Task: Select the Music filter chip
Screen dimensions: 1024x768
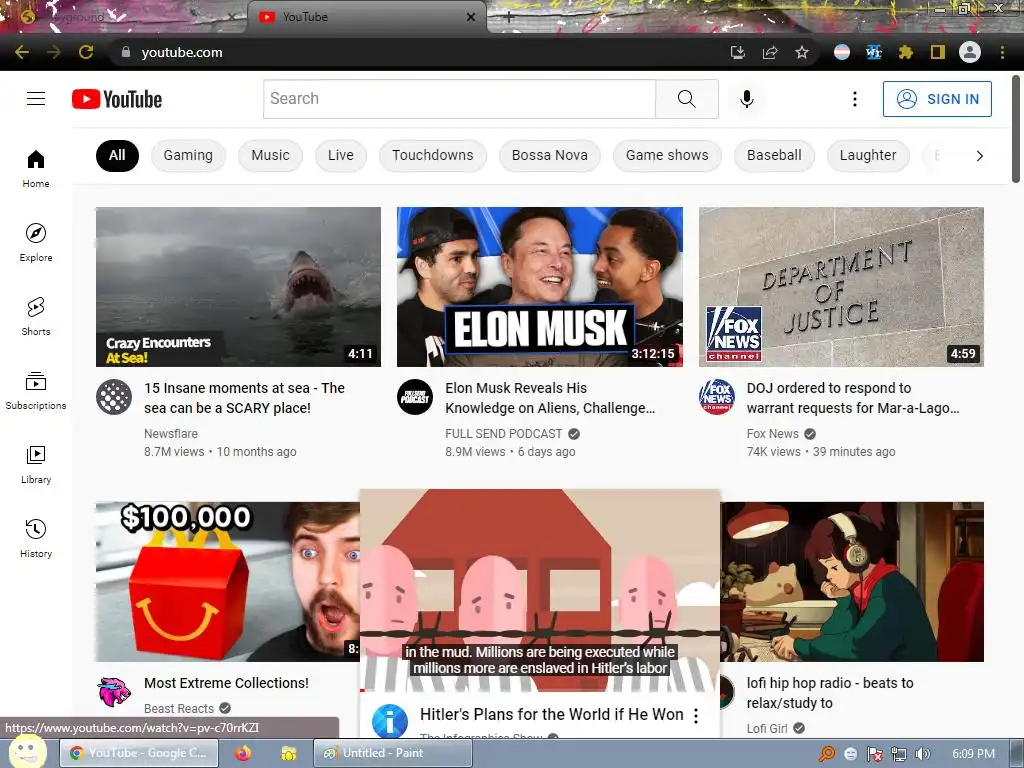Action: [270, 155]
